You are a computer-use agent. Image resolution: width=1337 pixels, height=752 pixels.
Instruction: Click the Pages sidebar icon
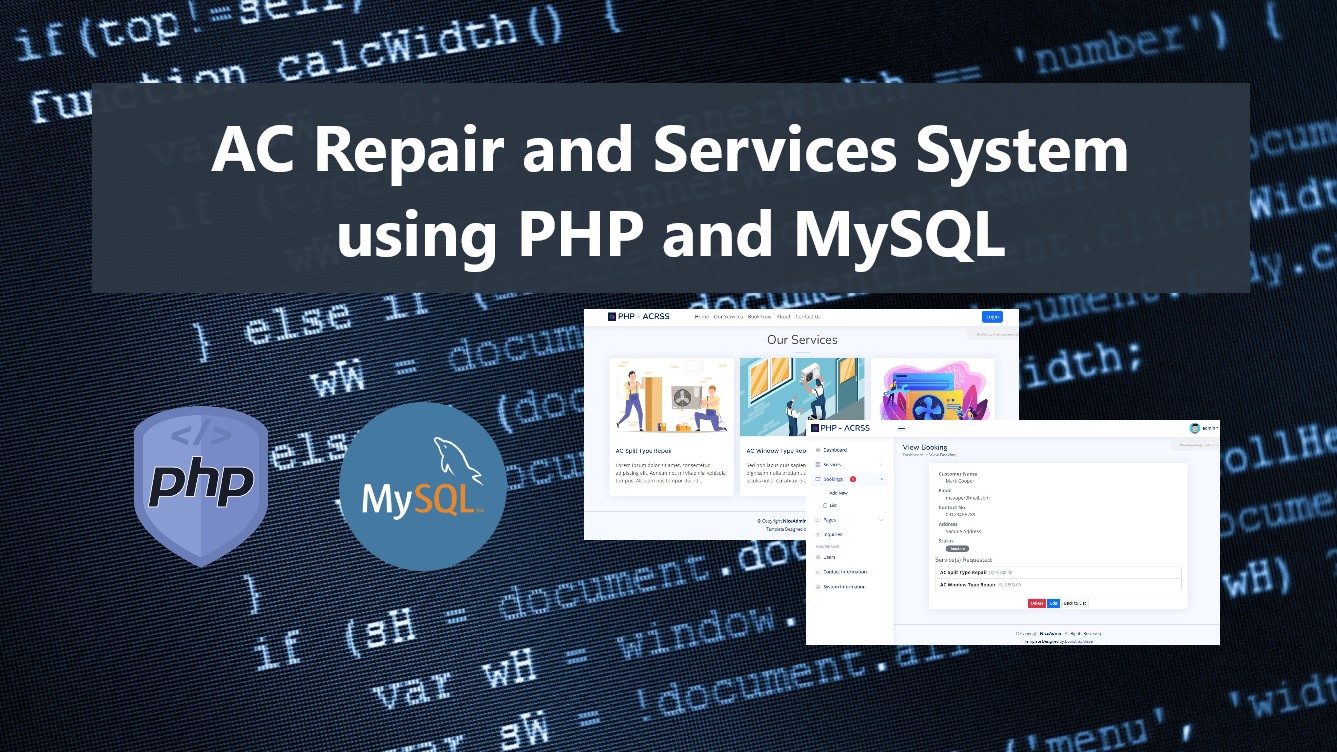818,520
